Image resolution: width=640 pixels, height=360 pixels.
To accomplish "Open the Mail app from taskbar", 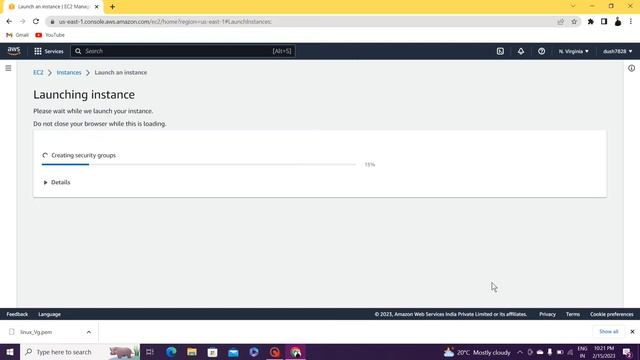I will [233, 352].
